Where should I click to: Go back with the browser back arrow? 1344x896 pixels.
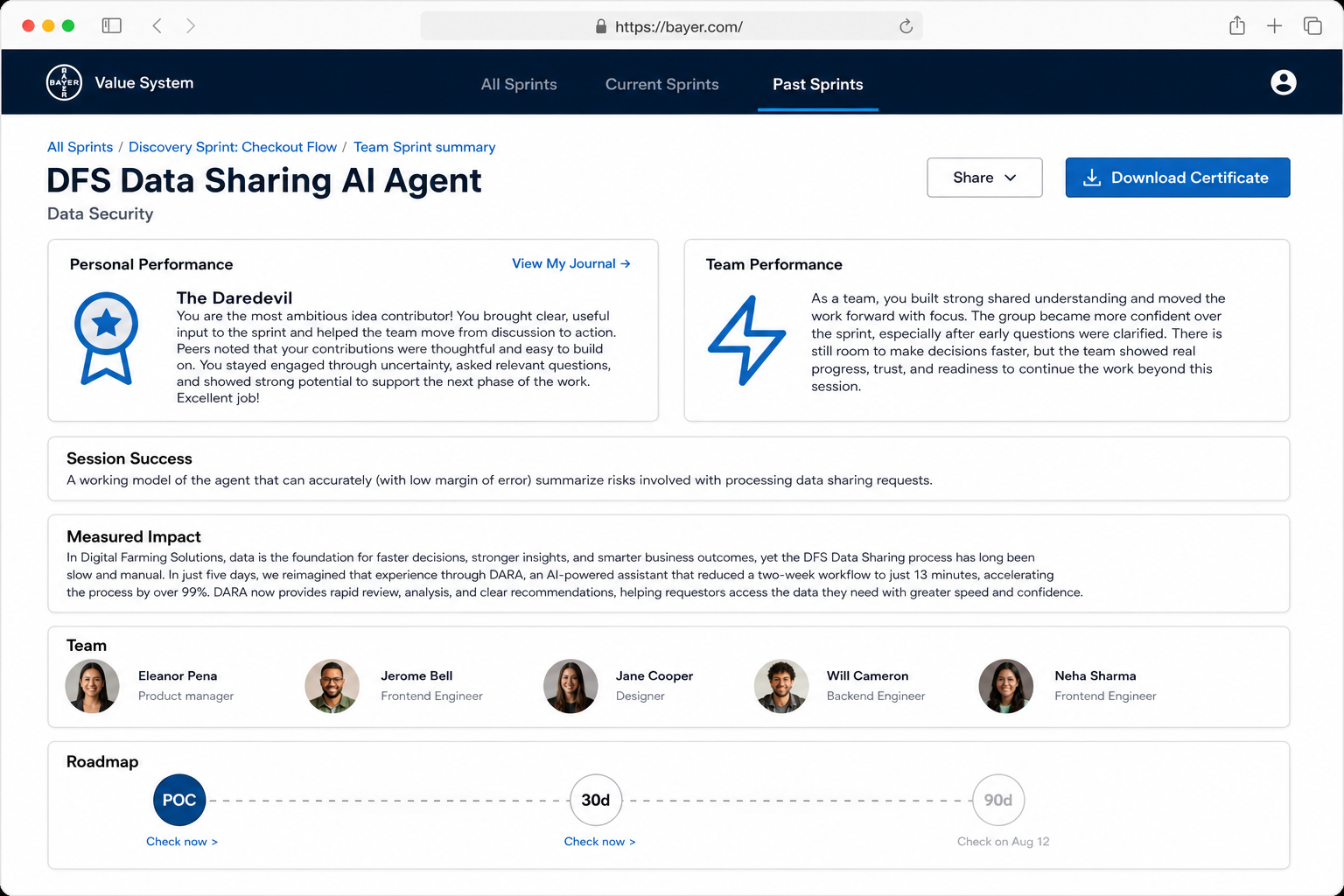[157, 25]
